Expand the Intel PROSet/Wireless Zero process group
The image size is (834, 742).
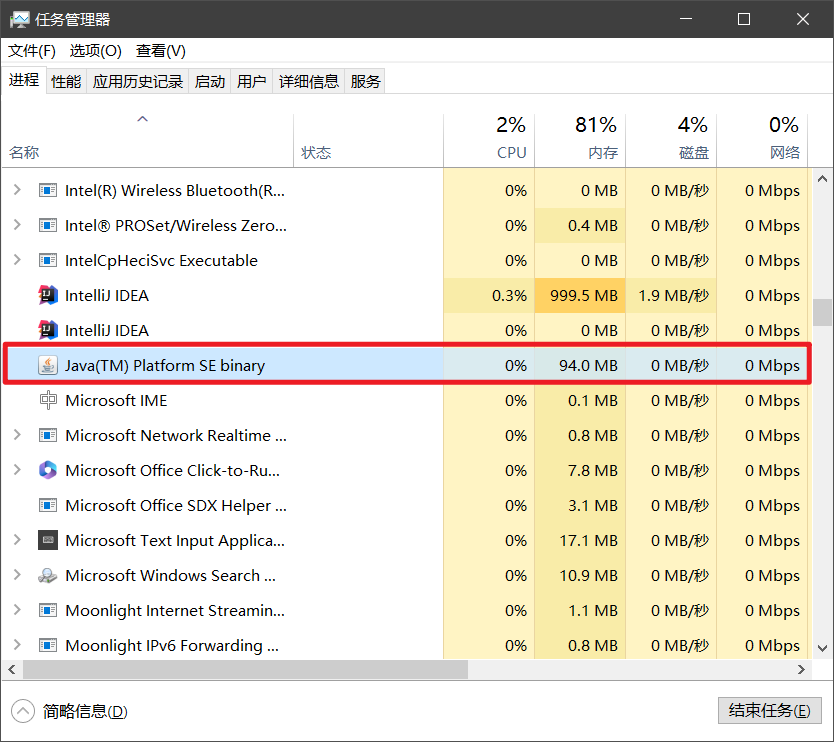(x=17, y=225)
